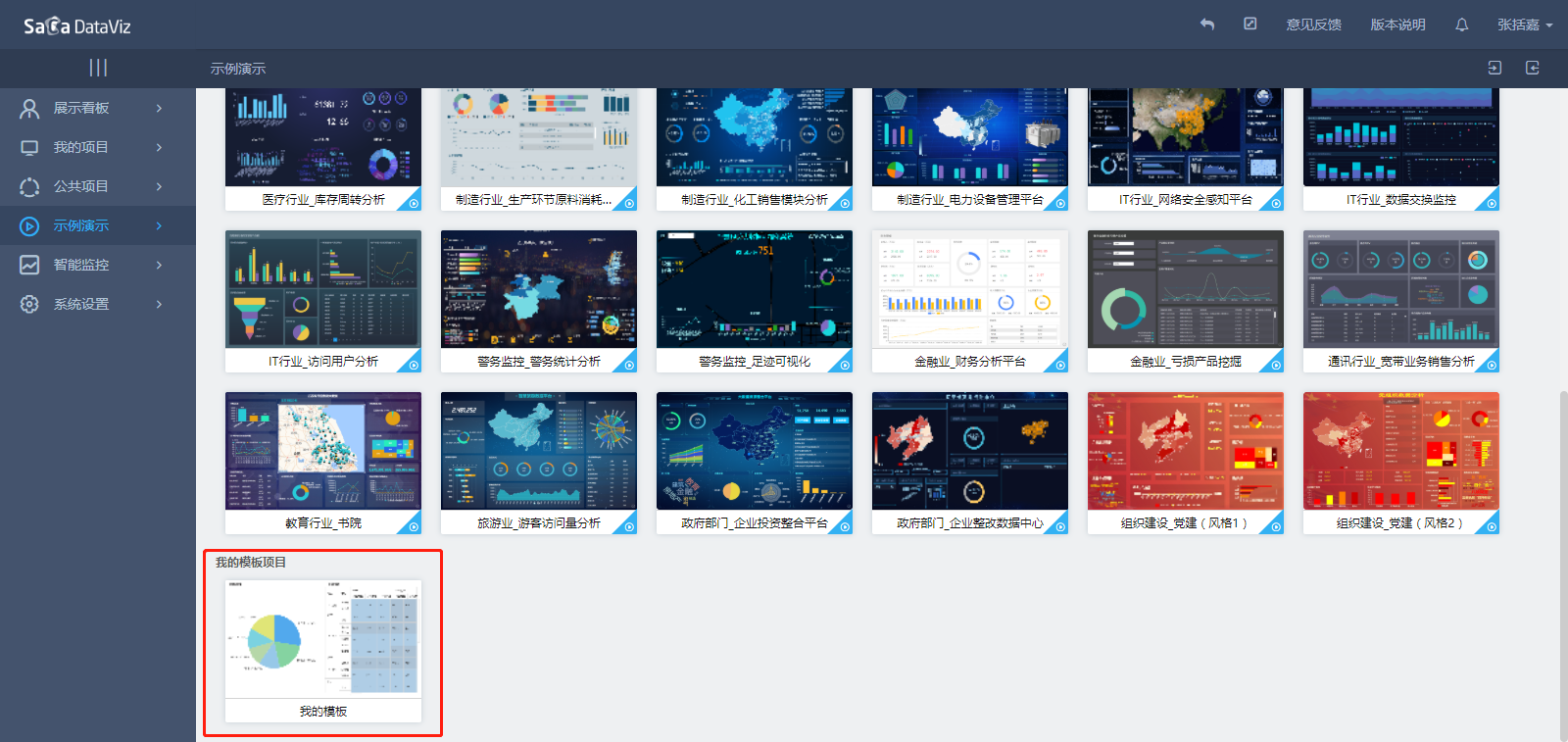Preview 政府部门_企业投资整合平台 via corner icon
The height and width of the screenshot is (742, 1568).
[845, 526]
